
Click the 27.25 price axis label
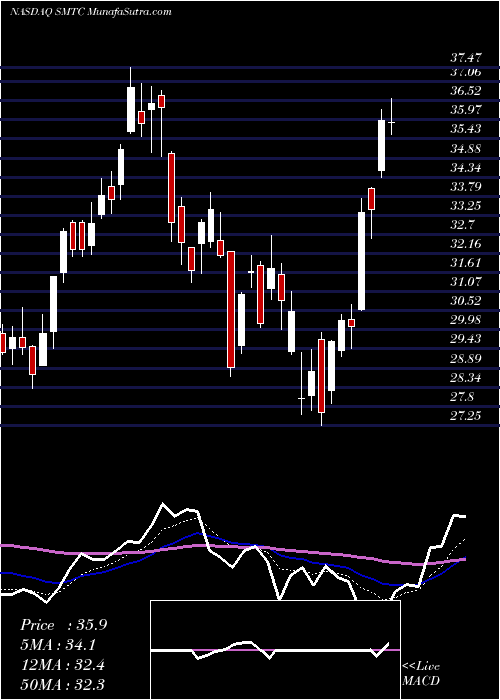466,416
